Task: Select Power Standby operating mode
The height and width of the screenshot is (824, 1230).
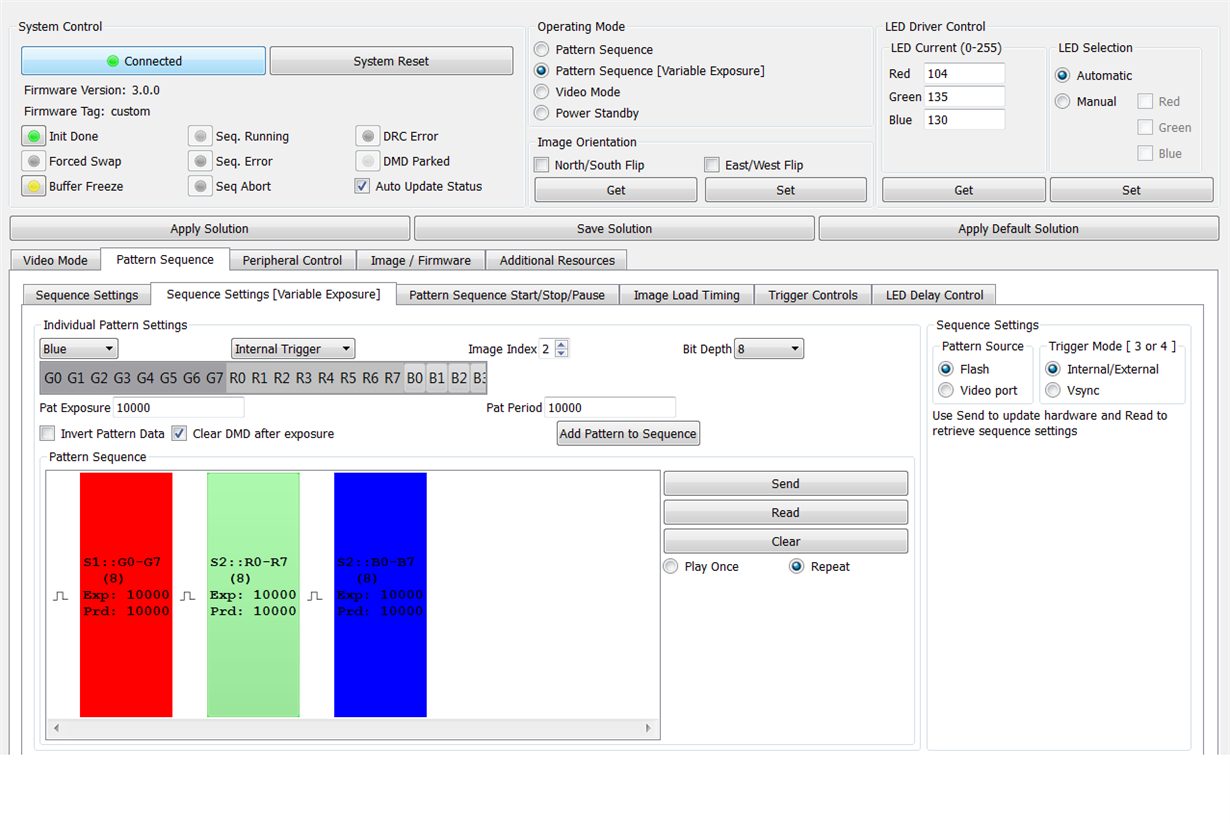Action: click(x=542, y=113)
